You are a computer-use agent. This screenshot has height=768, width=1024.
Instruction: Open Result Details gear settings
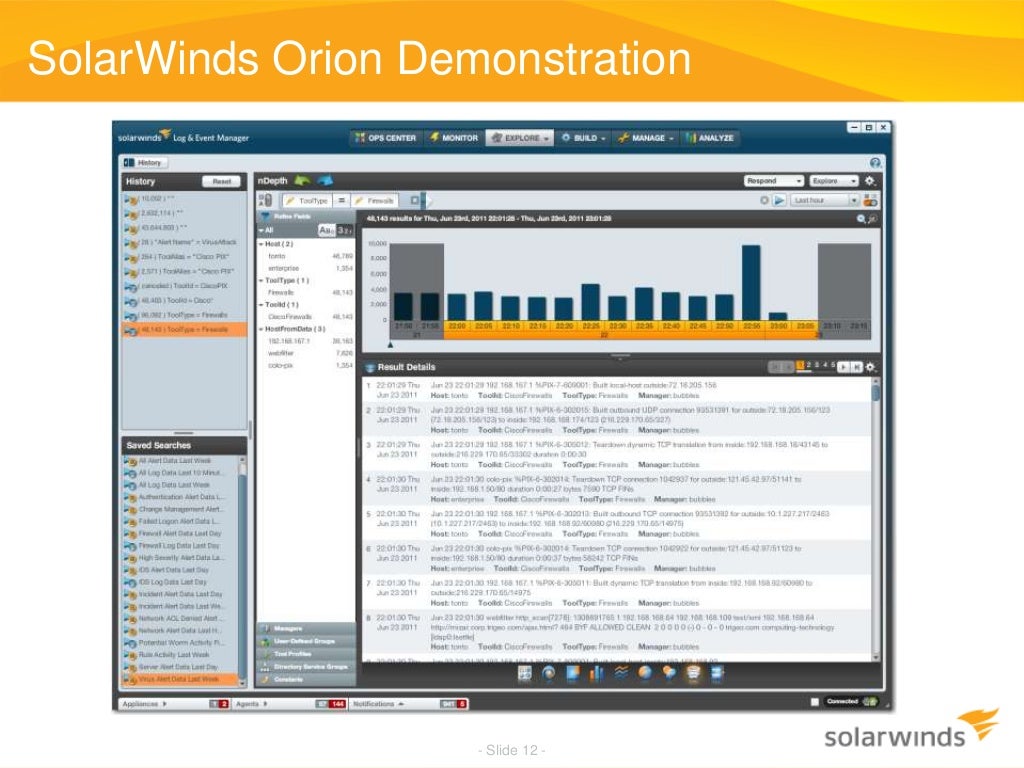click(870, 367)
